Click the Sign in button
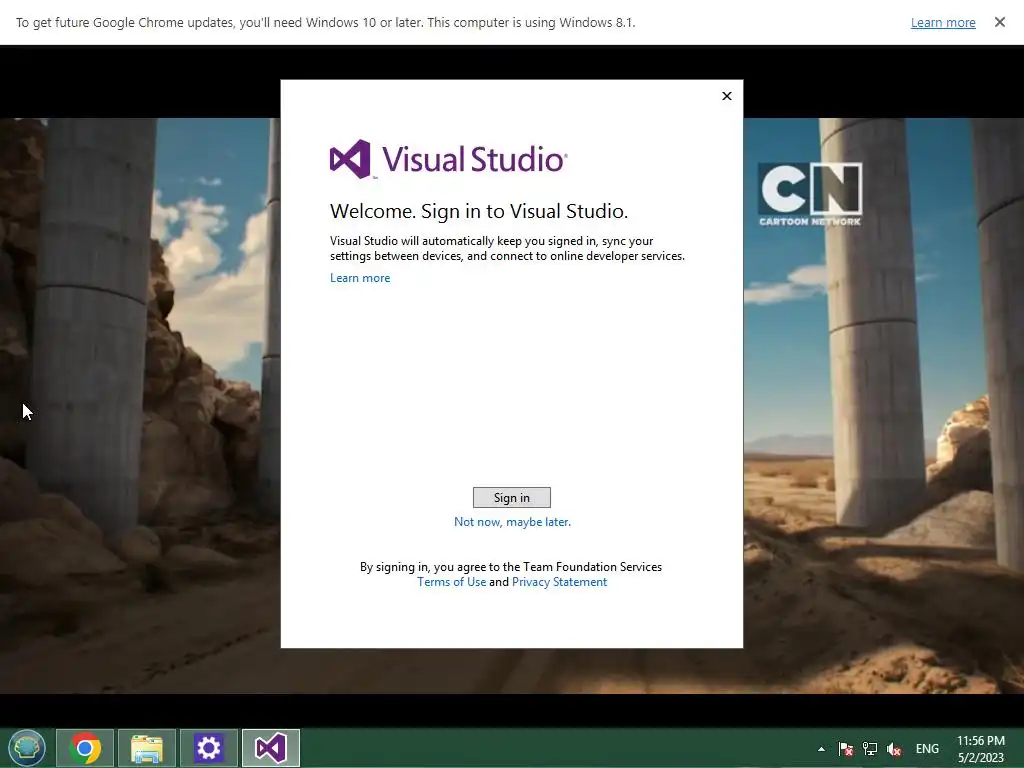1024x768 pixels. (511, 498)
